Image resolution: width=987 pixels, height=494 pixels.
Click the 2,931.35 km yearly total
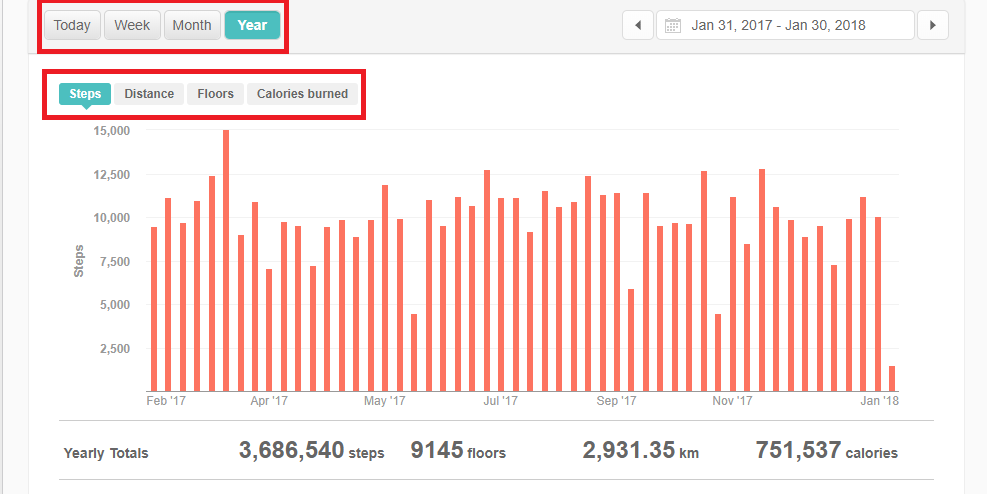click(640, 451)
